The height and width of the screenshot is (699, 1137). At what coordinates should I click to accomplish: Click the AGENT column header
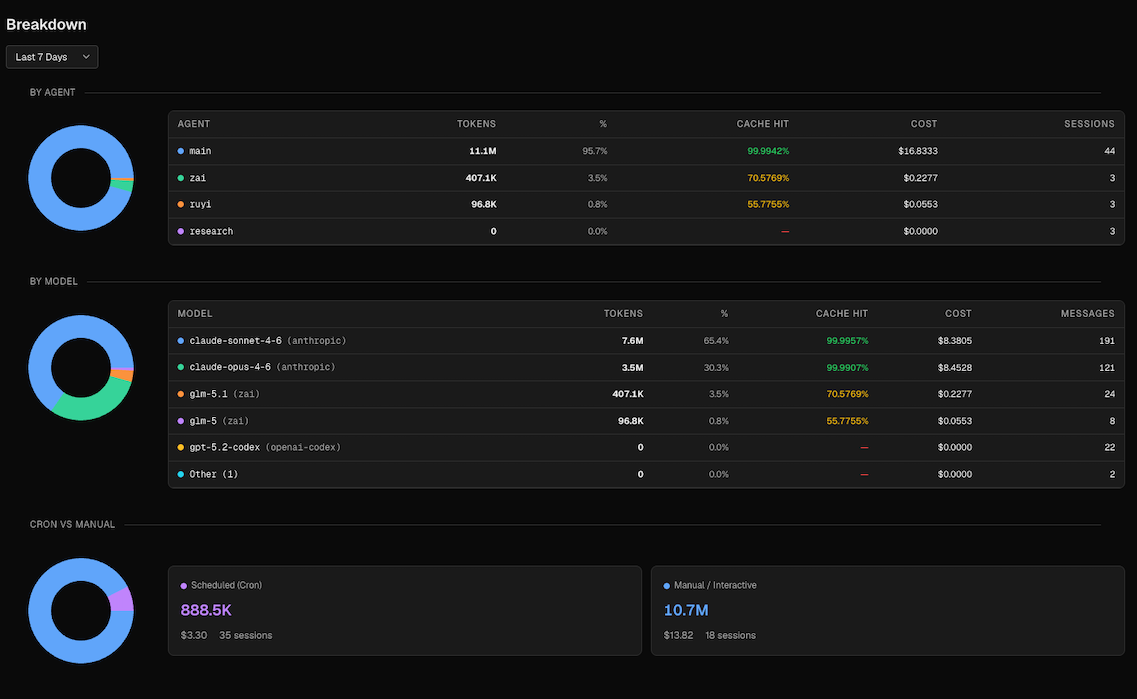tap(194, 124)
